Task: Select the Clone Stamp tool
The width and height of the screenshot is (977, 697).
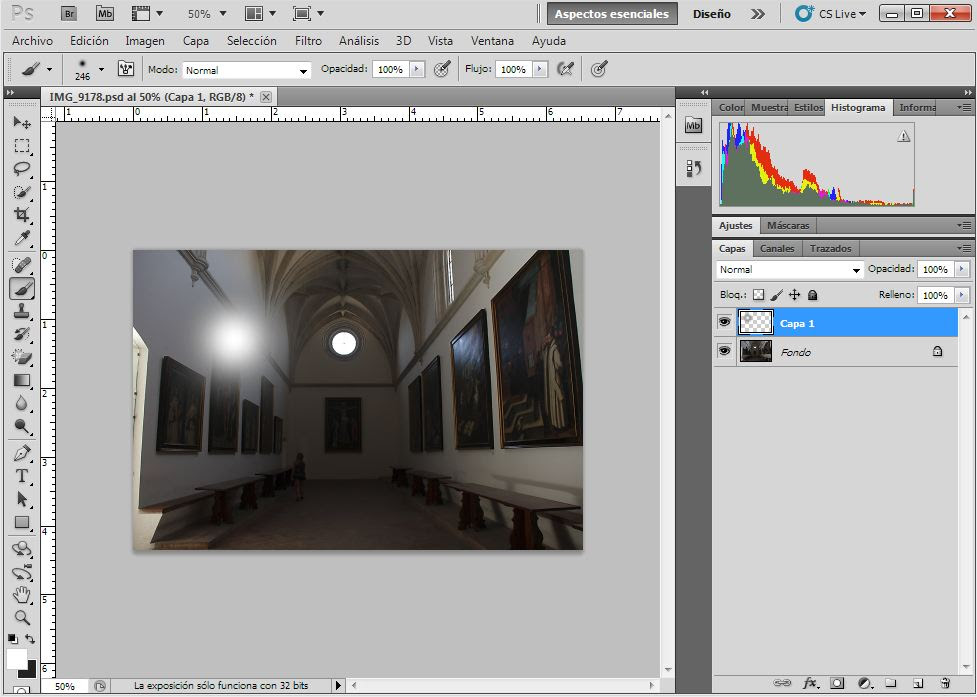Action: [x=22, y=311]
